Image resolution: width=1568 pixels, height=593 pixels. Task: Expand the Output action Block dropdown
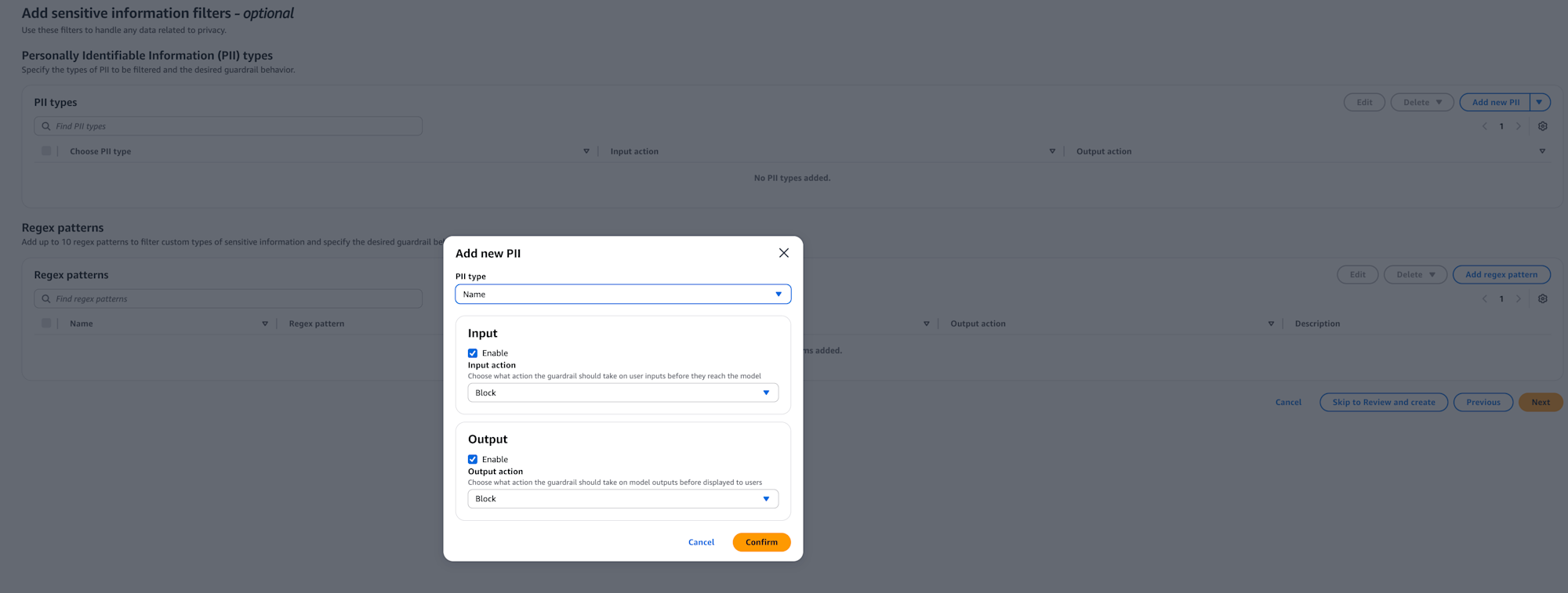pos(622,499)
